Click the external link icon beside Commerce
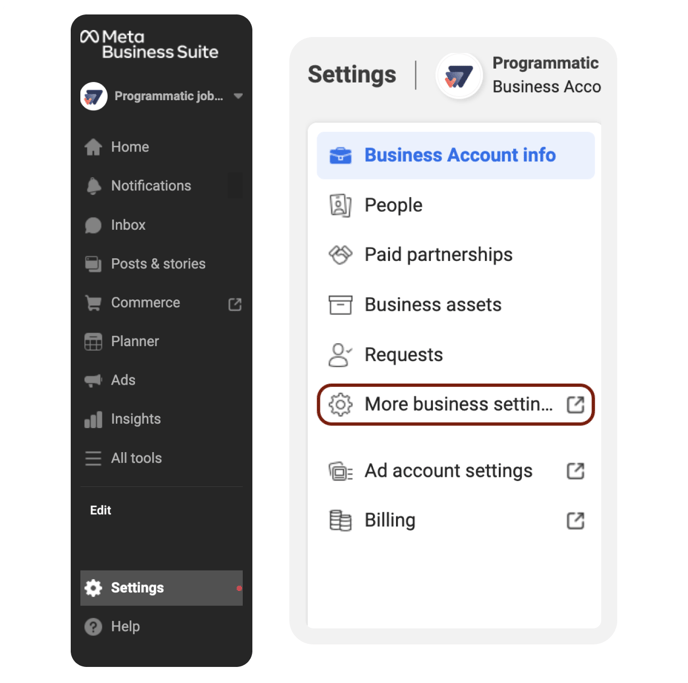688x683 pixels. [x=235, y=304]
